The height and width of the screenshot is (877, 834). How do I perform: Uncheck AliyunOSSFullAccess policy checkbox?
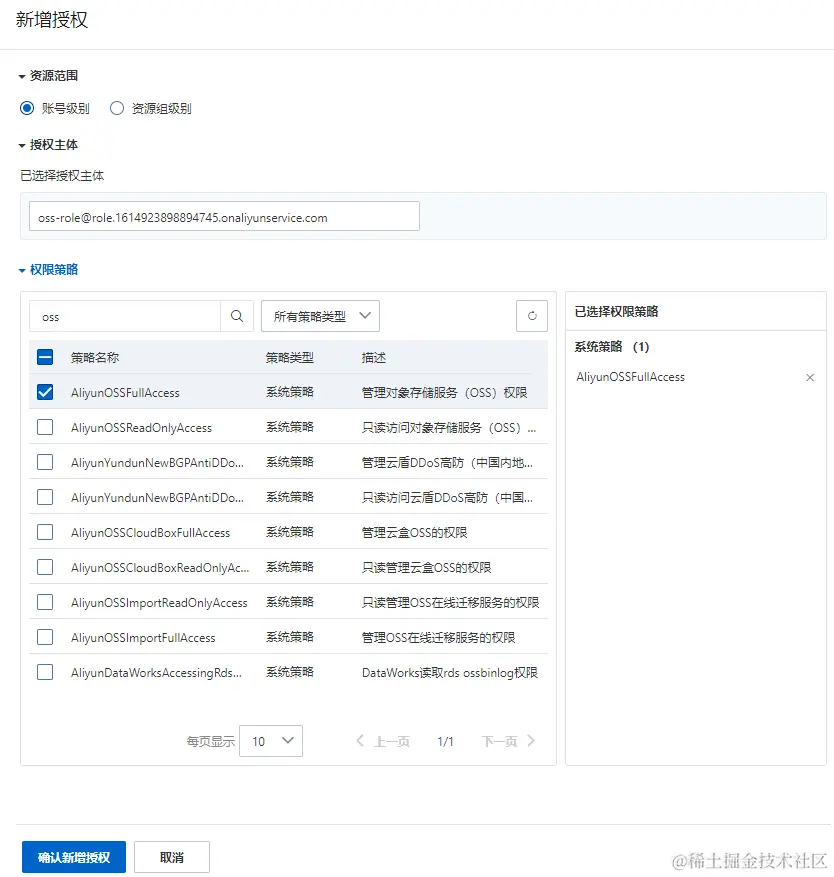coord(45,392)
